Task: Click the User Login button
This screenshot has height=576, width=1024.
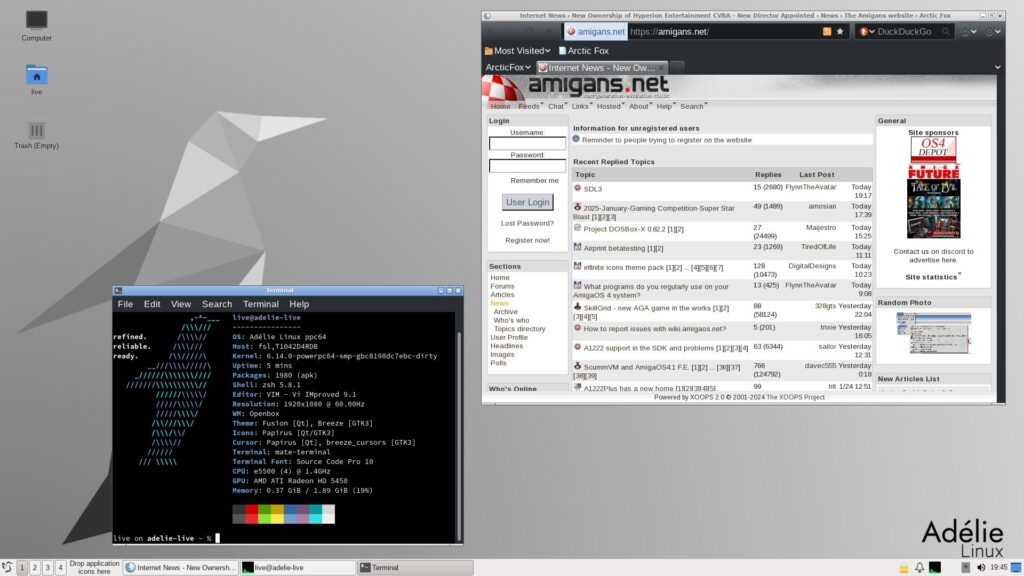Action: point(527,202)
